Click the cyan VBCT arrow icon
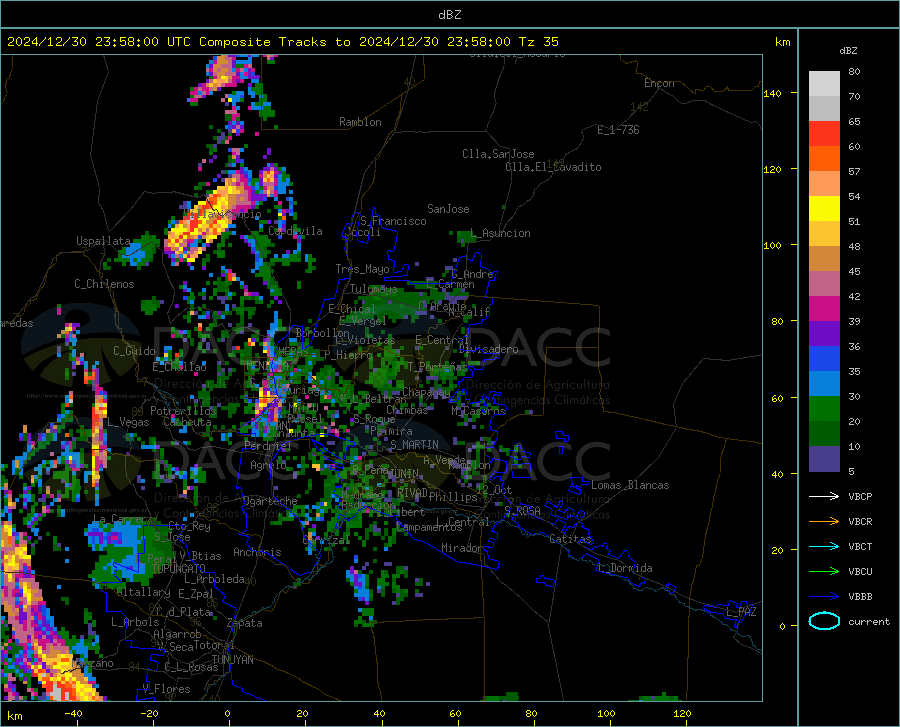The height and width of the screenshot is (727, 900). tap(824, 546)
